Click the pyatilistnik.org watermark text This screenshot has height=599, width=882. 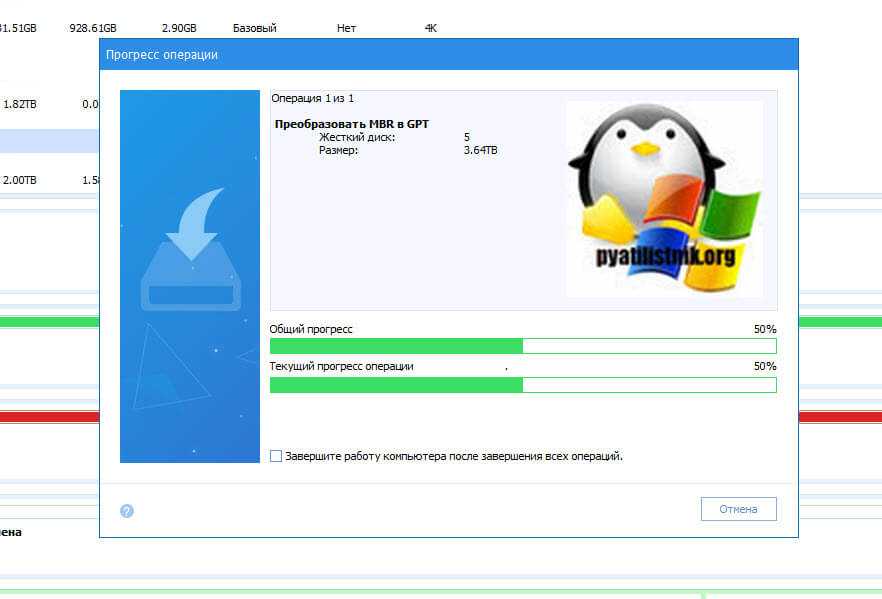[x=667, y=257]
